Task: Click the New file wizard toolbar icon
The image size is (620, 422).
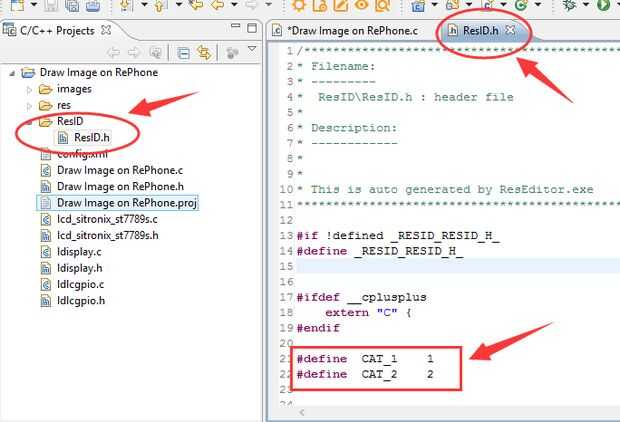Action: [x=17, y=5]
